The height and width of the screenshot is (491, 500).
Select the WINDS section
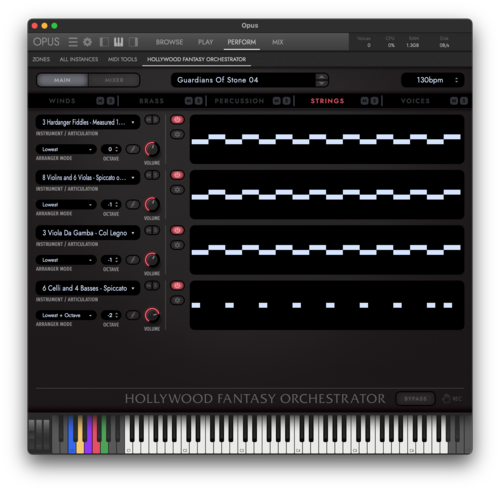click(x=62, y=101)
